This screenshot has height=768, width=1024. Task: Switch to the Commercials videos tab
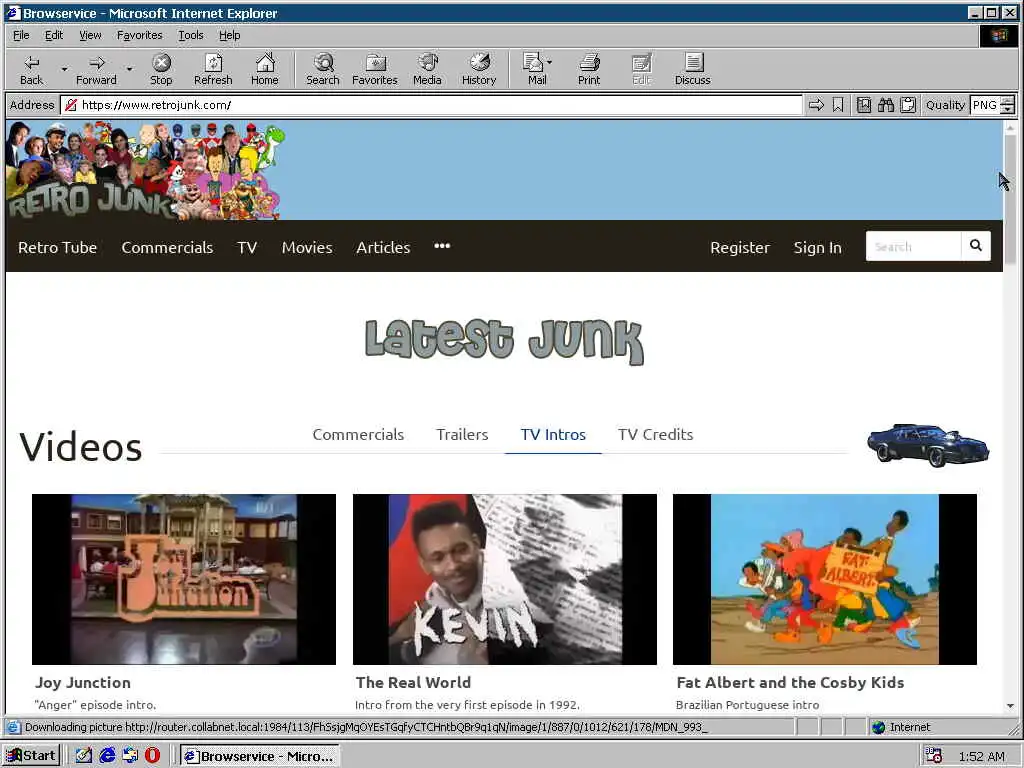pos(358,434)
